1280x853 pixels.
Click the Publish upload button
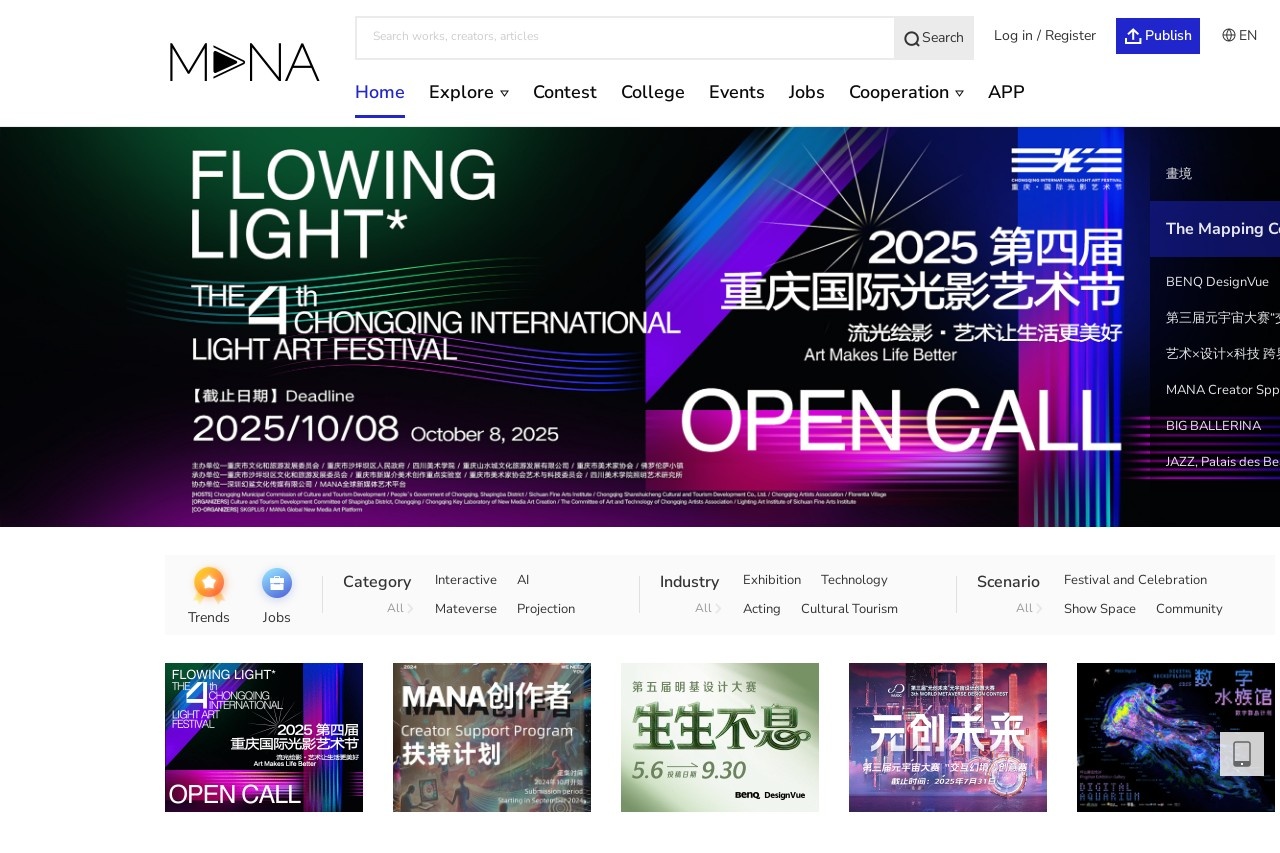tap(1158, 36)
